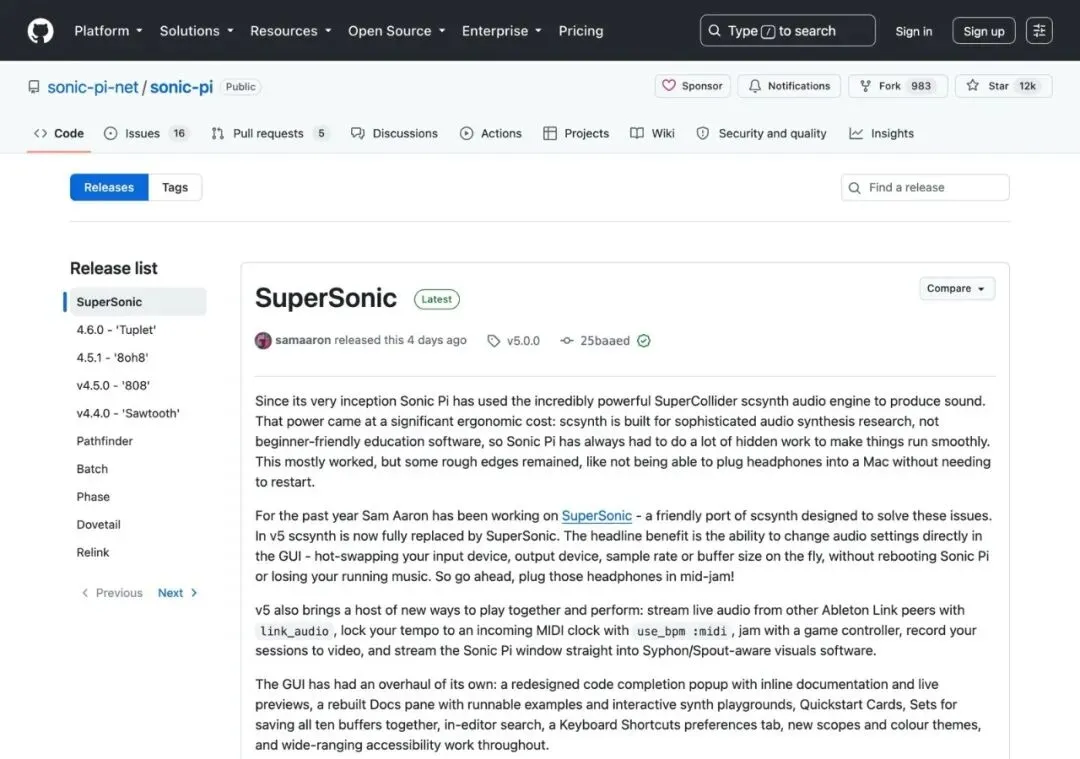The width and height of the screenshot is (1080, 759).
Task: Click the Notifications bell icon
Action: click(755, 86)
